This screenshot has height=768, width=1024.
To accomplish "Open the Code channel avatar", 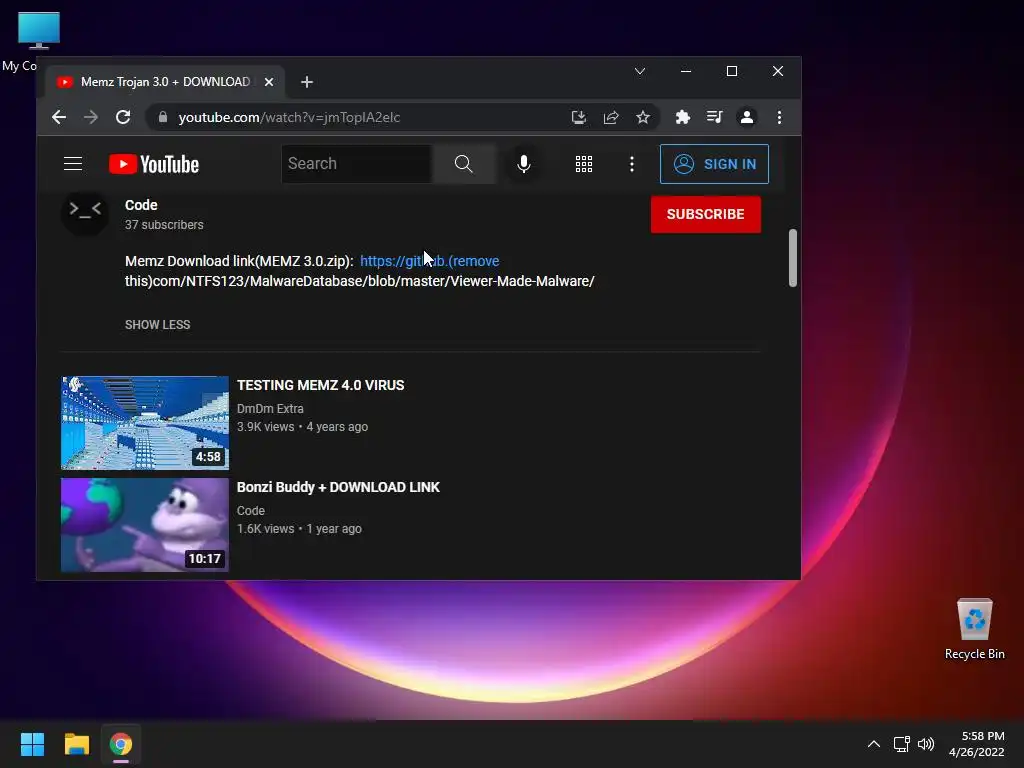I will (x=85, y=212).
